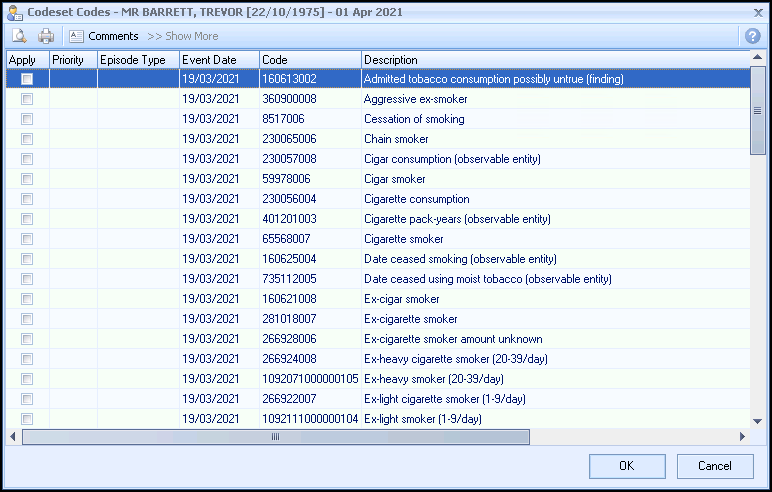Click the horizontal scrollbar right arrow

742,437
